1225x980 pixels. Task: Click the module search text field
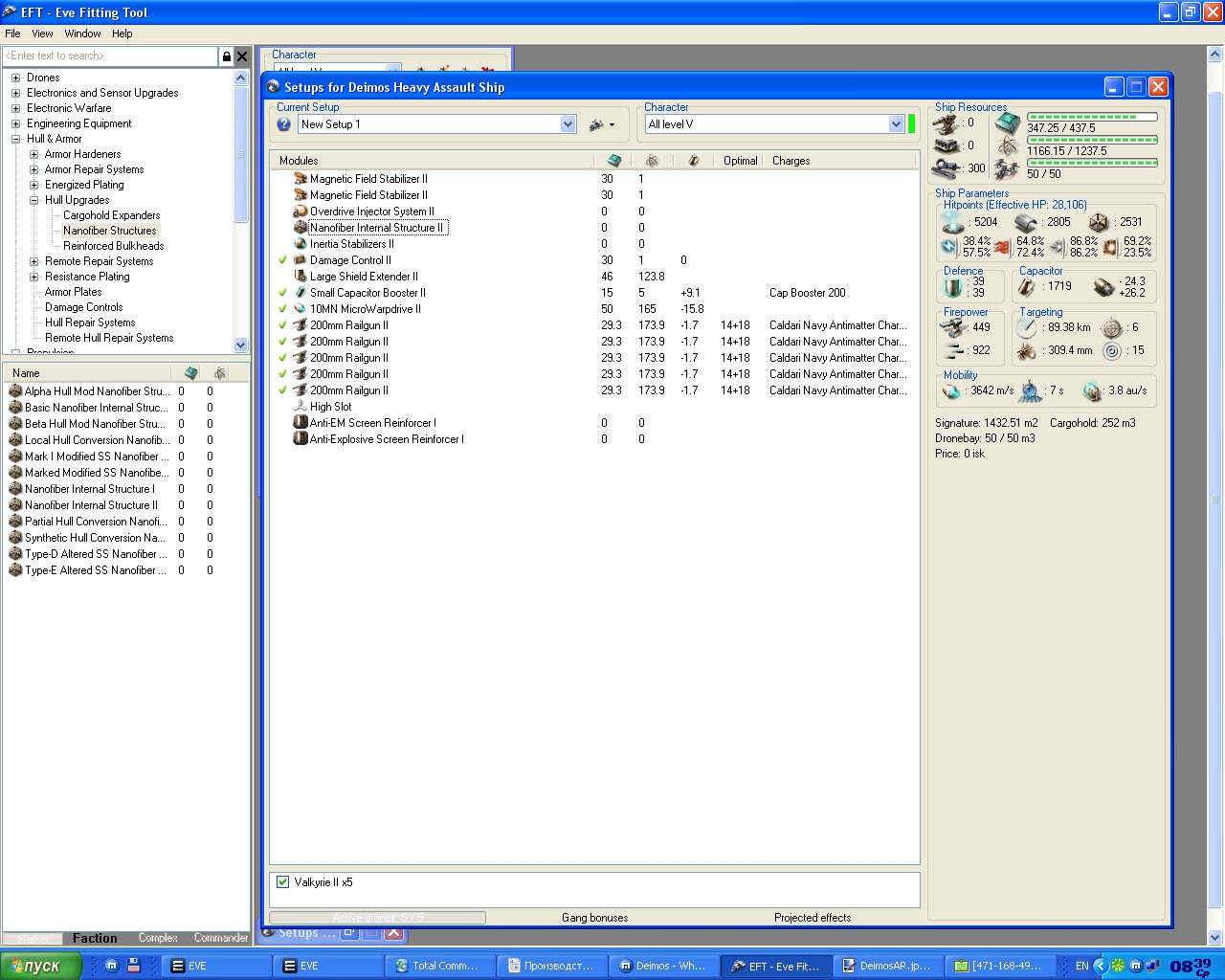pos(111,56)
